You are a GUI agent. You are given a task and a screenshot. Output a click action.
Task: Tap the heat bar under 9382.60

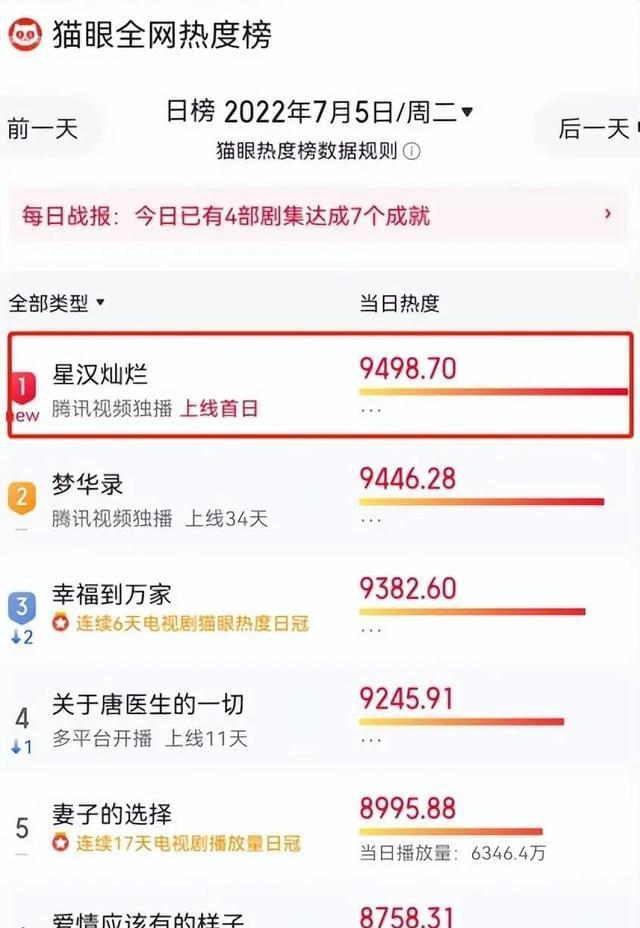(x=472, y=611)
